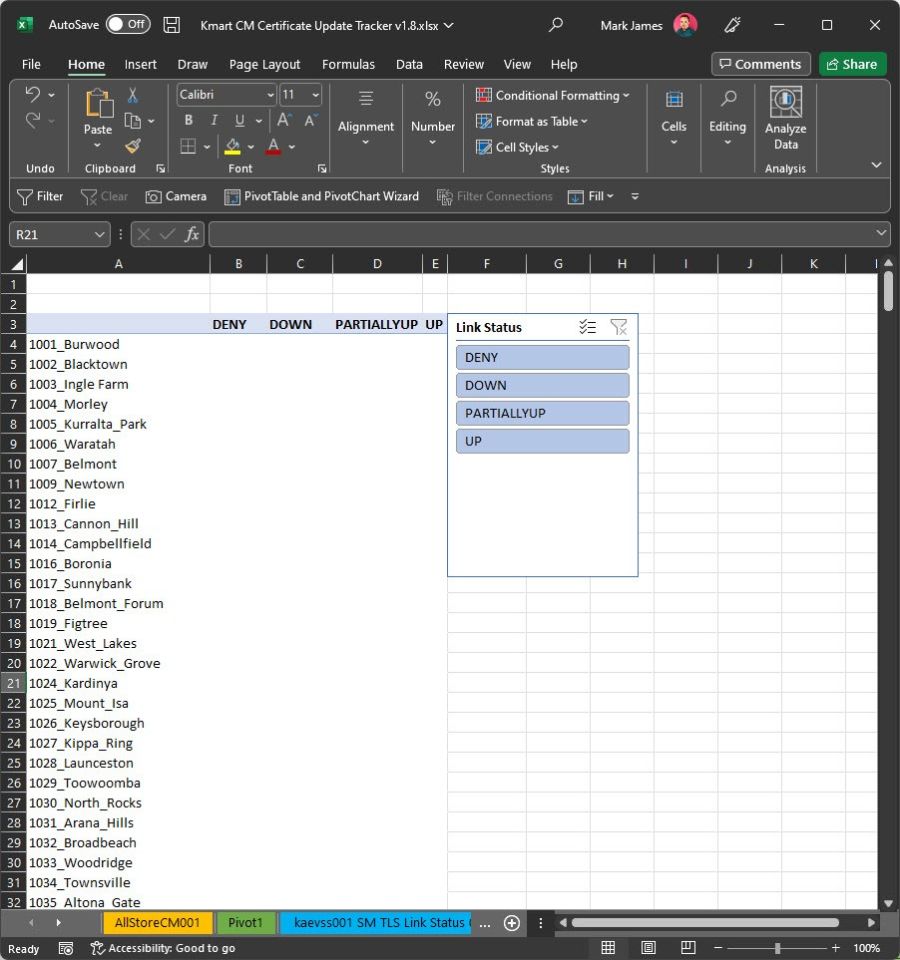Click the Insert Function fx icon
Image resolution: width=900 pixels, height=960 pixels.
pyautogui.click(x=192, y=234)
